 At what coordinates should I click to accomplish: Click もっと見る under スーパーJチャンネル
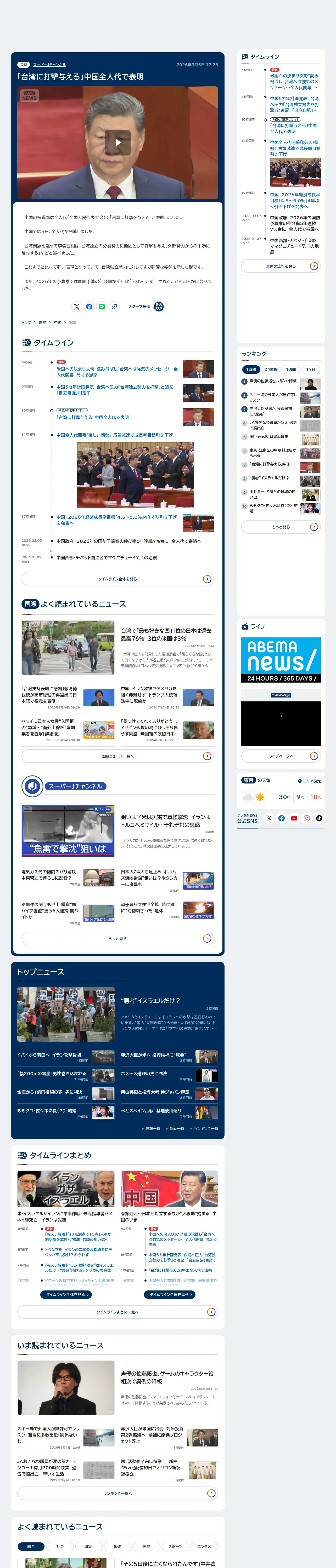tap(118, 939)
